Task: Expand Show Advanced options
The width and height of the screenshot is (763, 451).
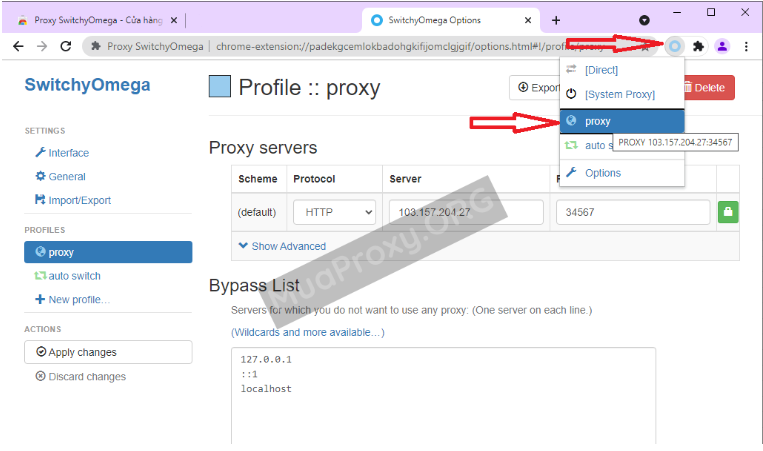Action: pos(282,246)
